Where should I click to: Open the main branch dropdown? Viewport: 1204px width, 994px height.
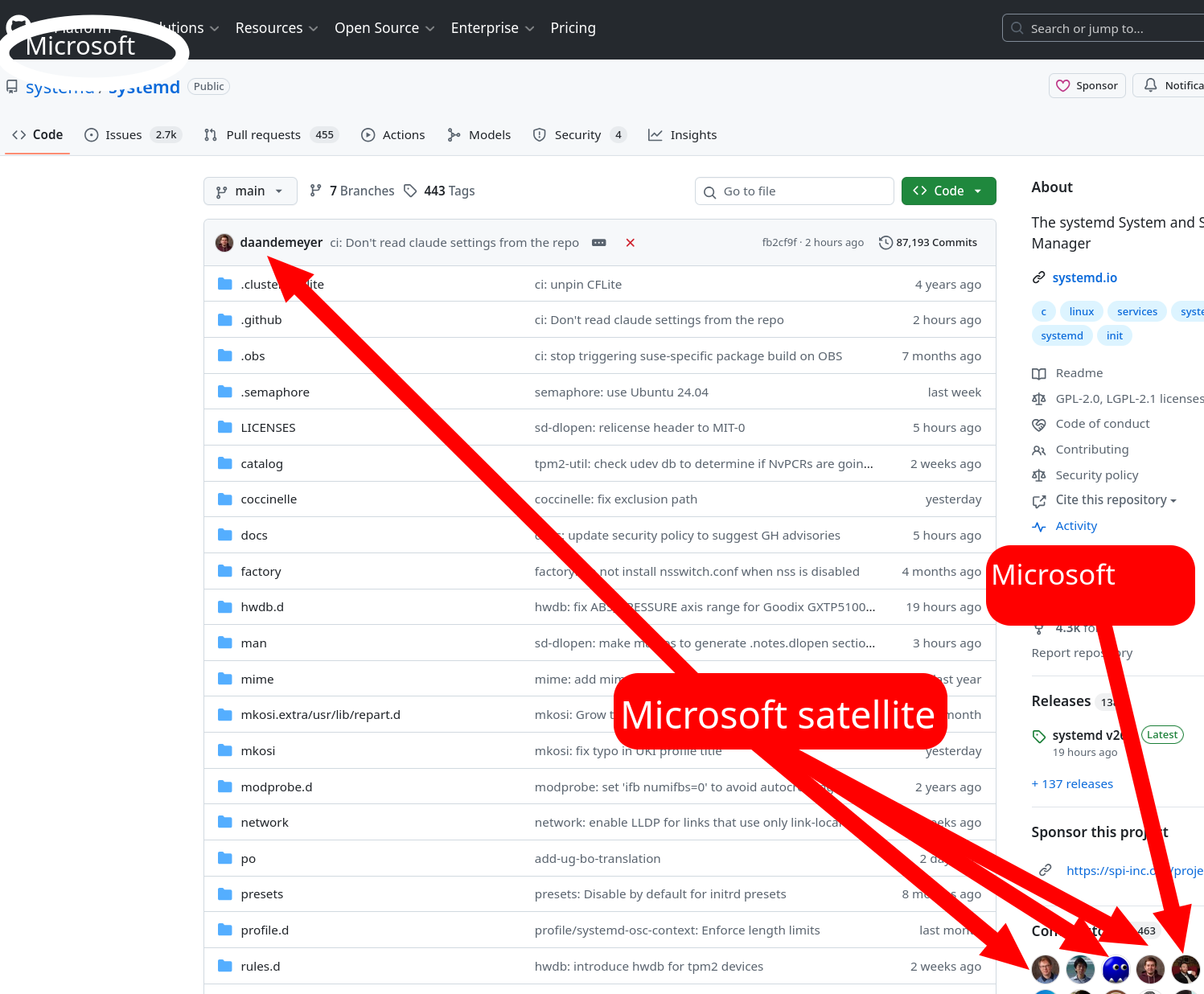pyautogui.click(x=250, y=191)
